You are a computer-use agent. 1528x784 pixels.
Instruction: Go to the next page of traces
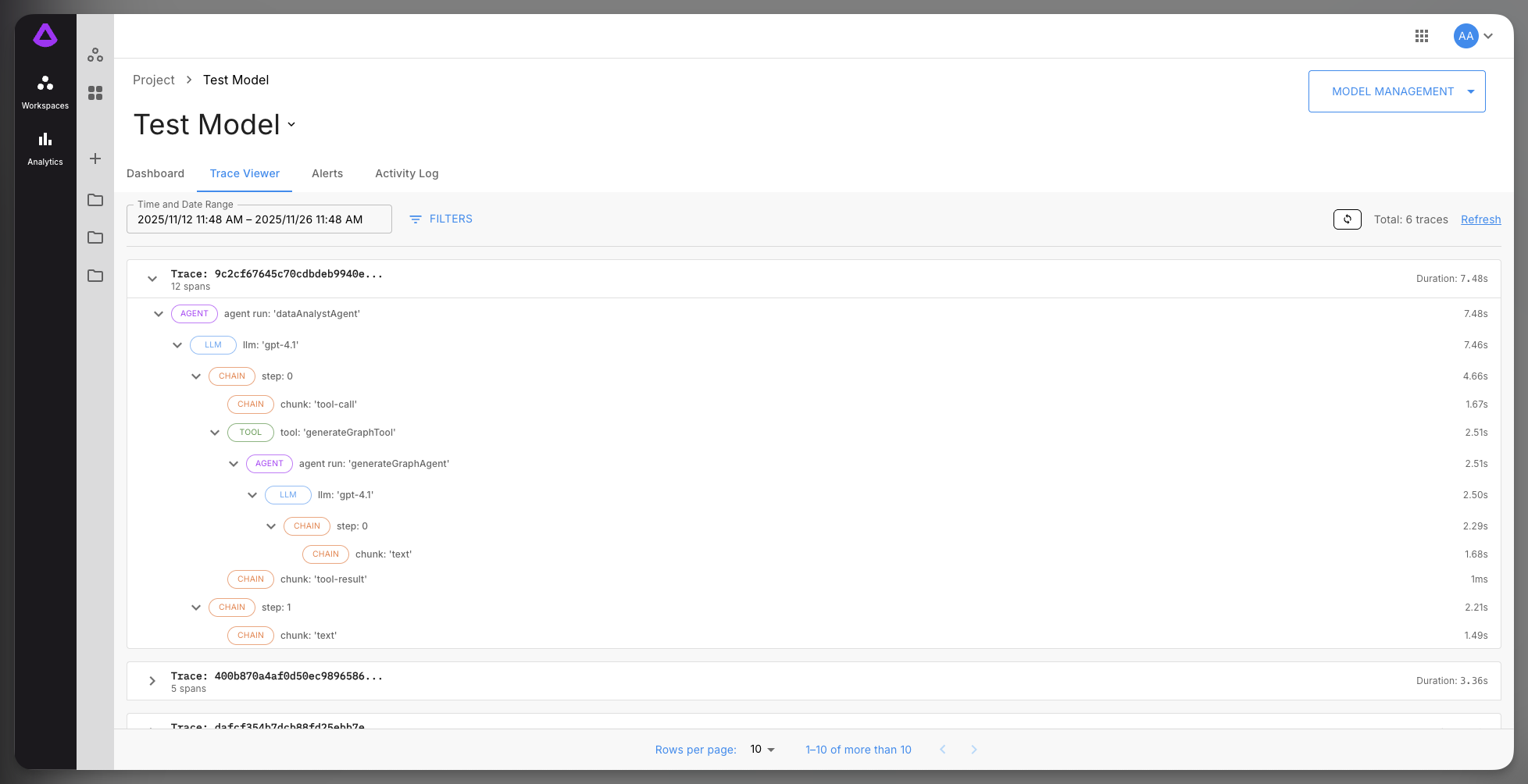pyautogui.click(x=974, y=750)
